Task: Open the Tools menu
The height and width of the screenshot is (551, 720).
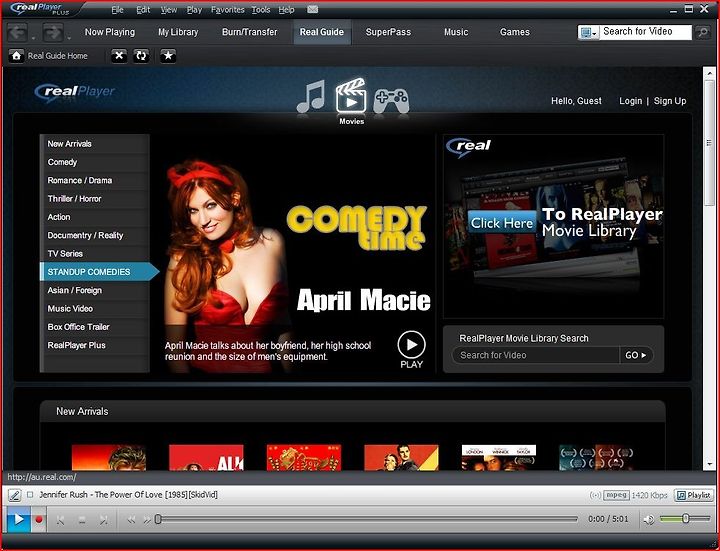Action: click(x=261, y=10)
